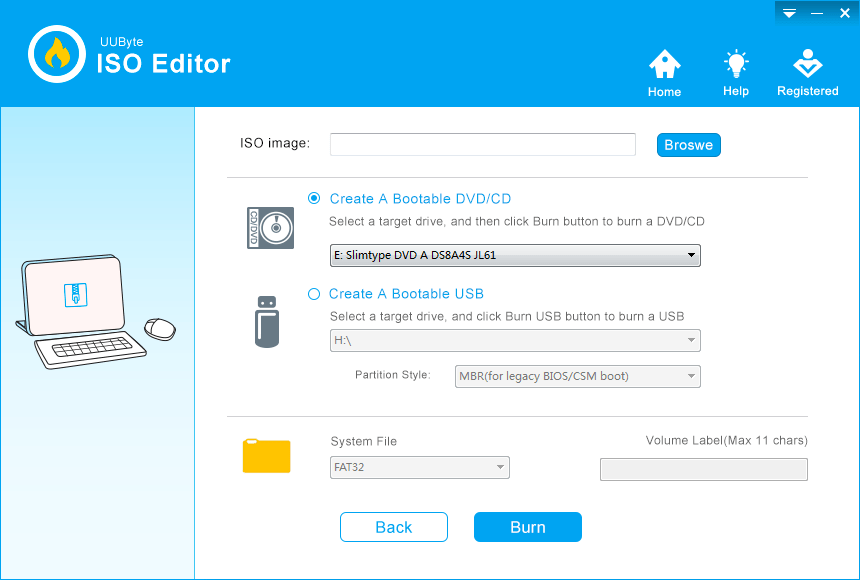Click the UUByte flame logo
This screenshot has width=860, height=580.
57,54
